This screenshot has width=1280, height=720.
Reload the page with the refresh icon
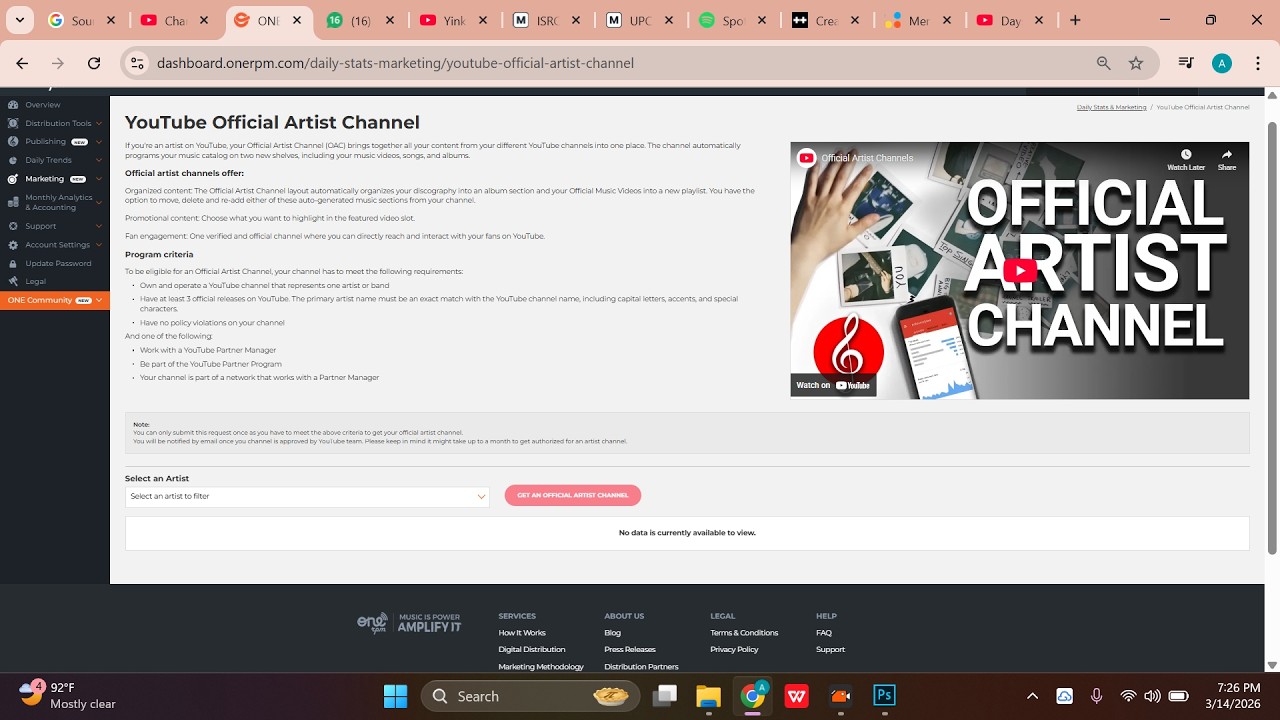(x=94, y=63)
